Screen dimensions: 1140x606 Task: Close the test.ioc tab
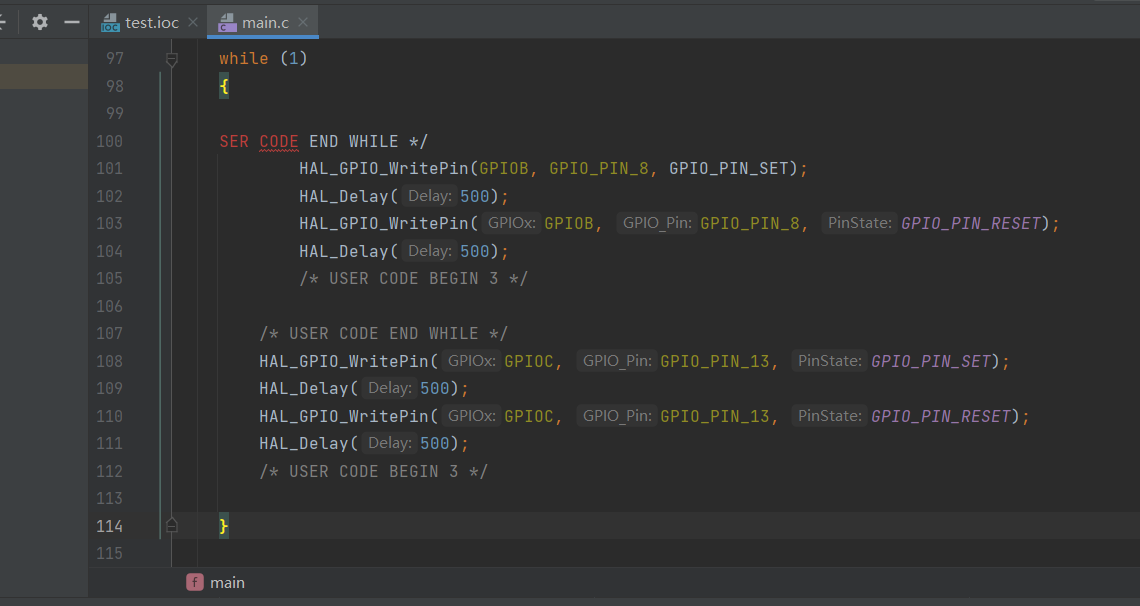tap(193, 23)
